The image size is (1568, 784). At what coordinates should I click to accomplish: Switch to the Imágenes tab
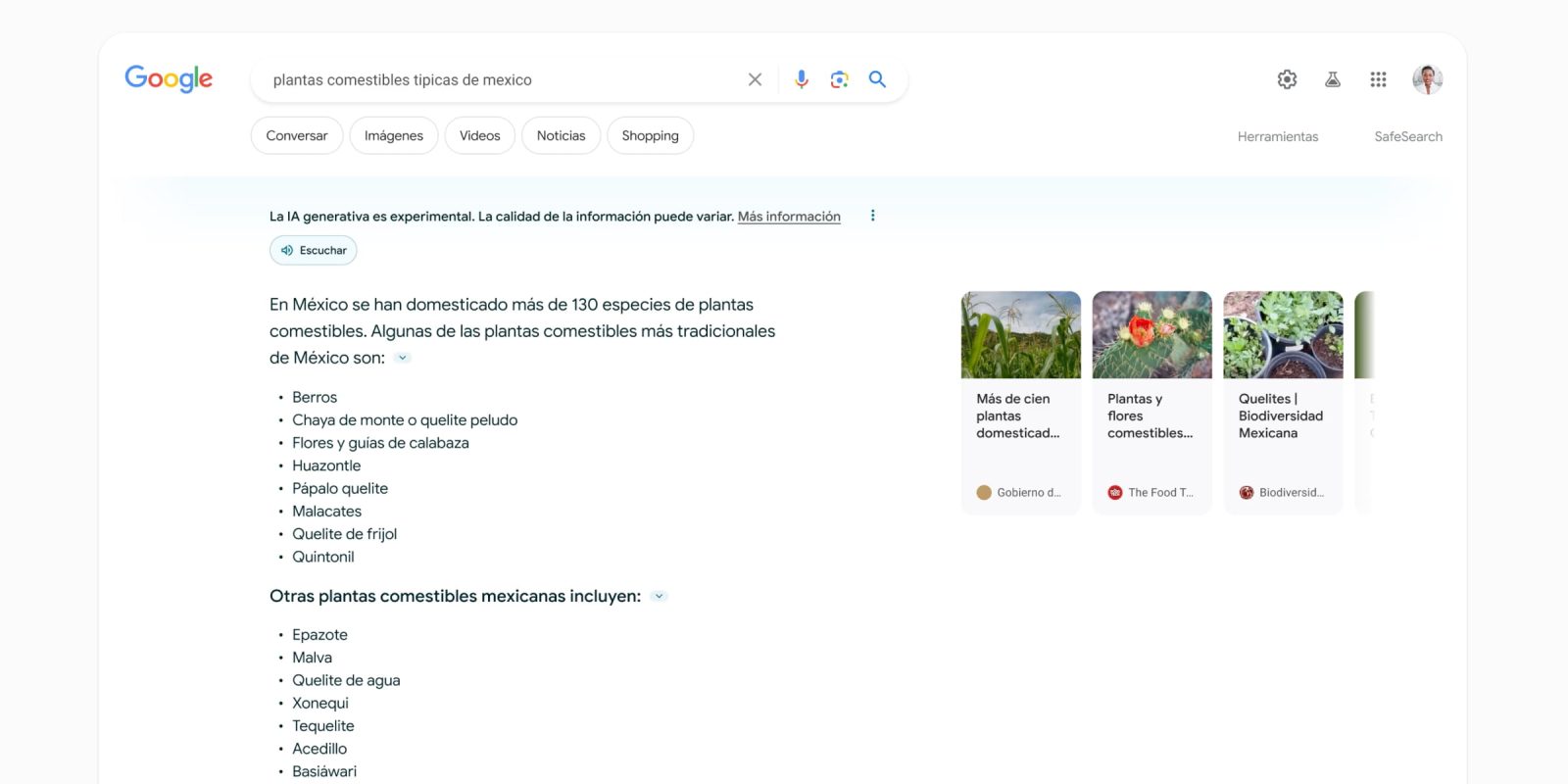(x=393, y=135)
